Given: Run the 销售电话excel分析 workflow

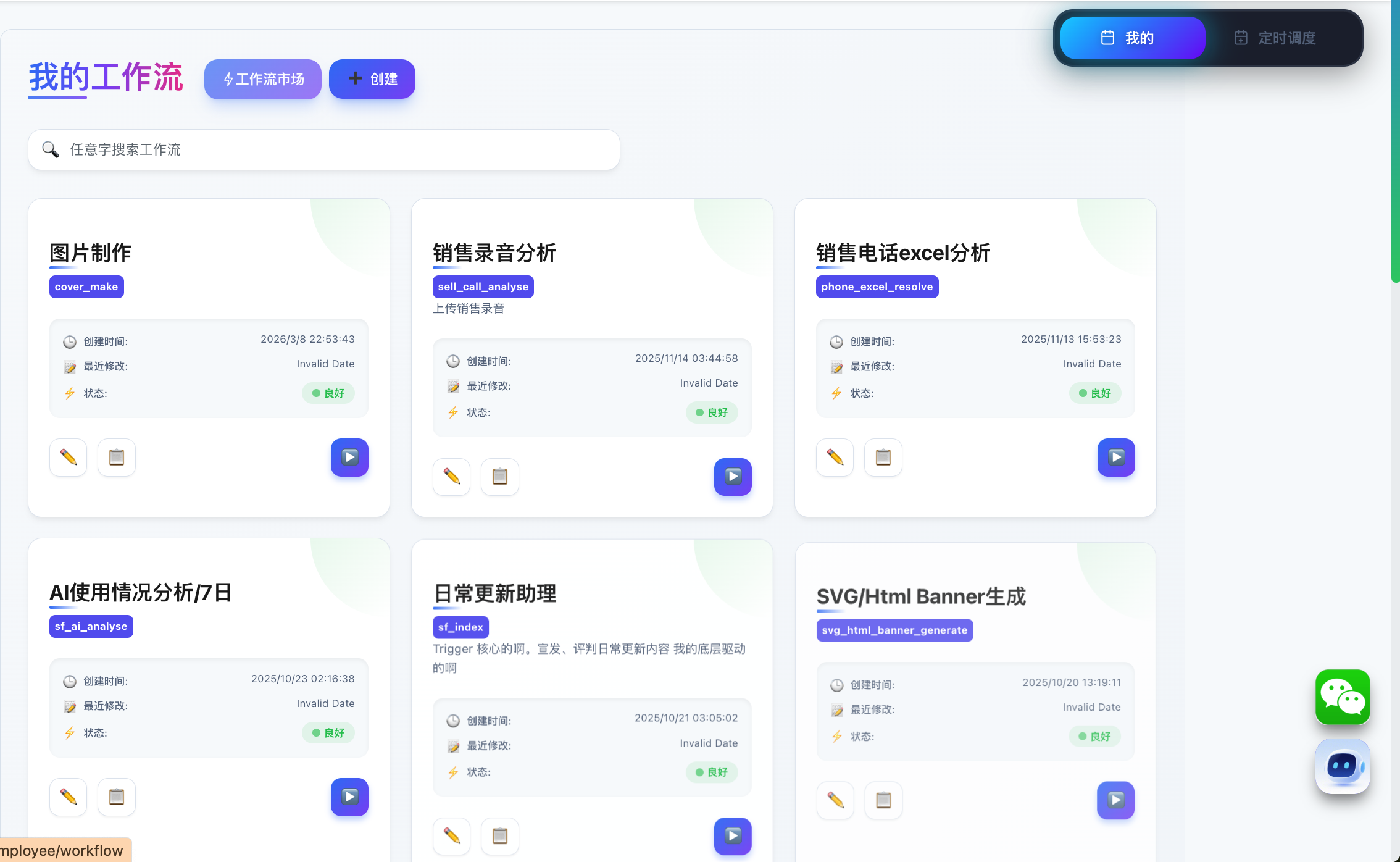Looking at the screenshot, I should click(x=1116, y=458).
